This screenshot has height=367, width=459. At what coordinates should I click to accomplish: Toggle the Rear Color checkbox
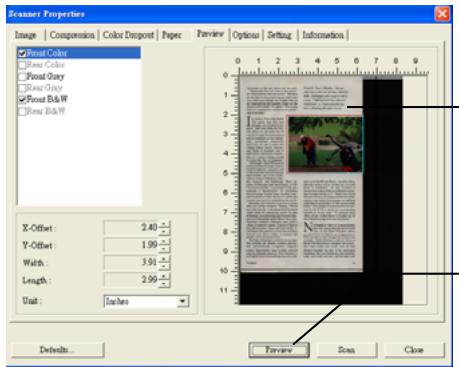tap(22, 65)
